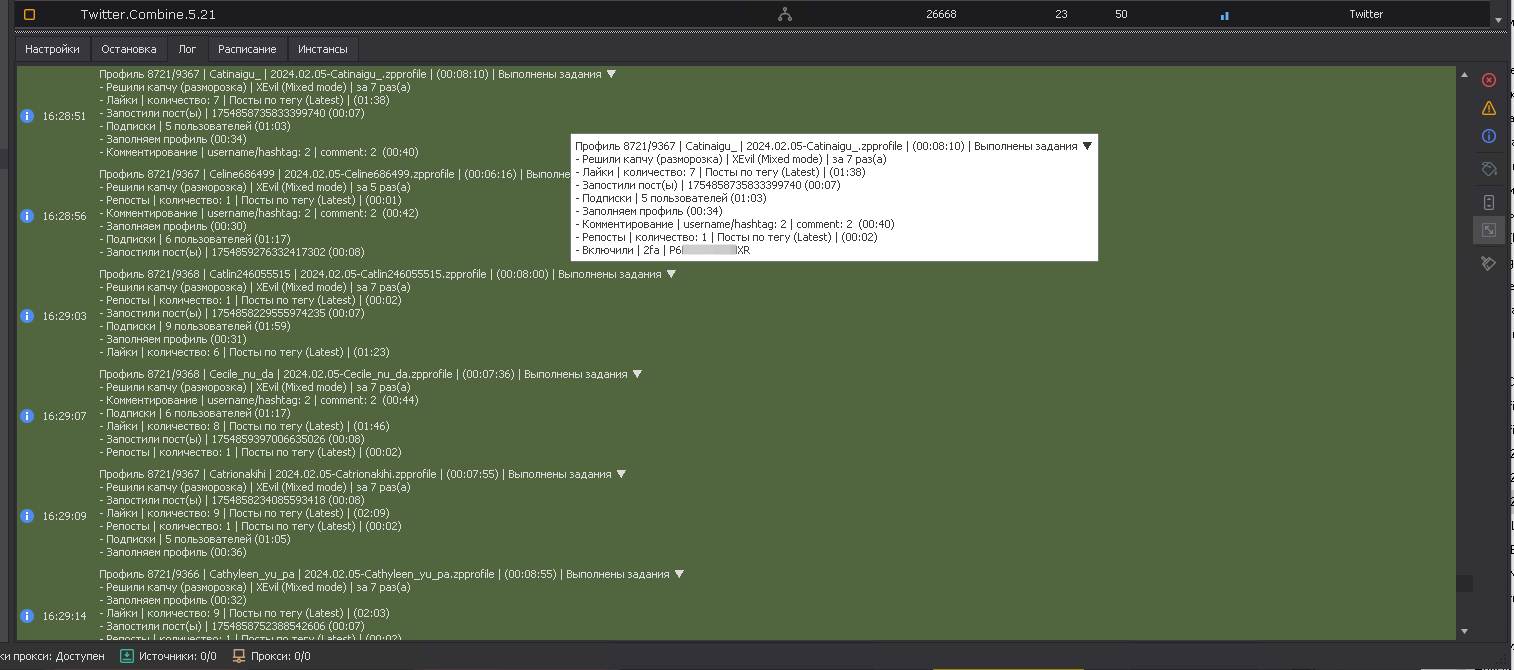The image size is (1514, 670).
Task: Click the 'Лайки | количество: 6' line
Action: click(244, 352)
